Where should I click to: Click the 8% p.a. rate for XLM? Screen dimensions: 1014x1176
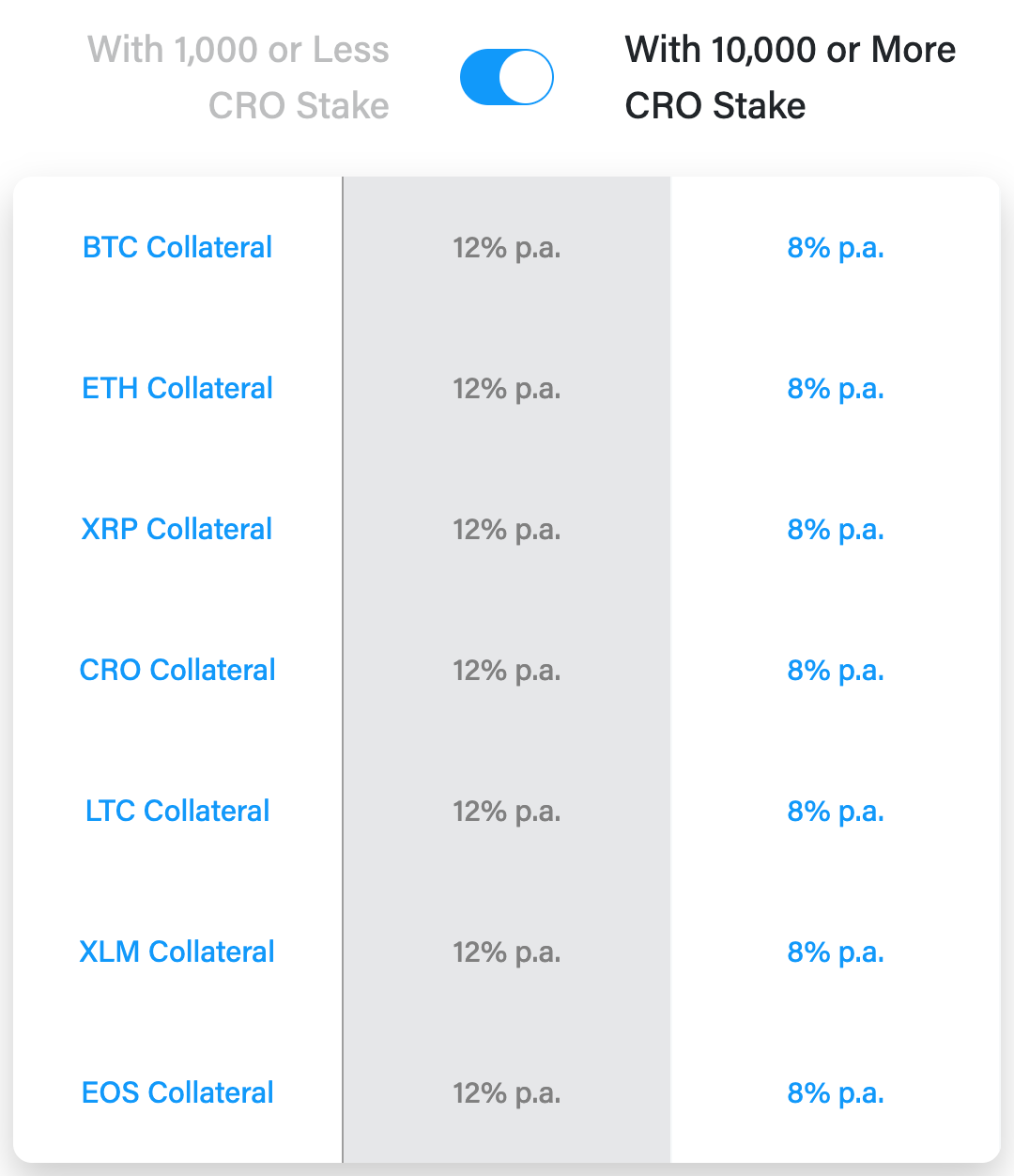(836, 952)
